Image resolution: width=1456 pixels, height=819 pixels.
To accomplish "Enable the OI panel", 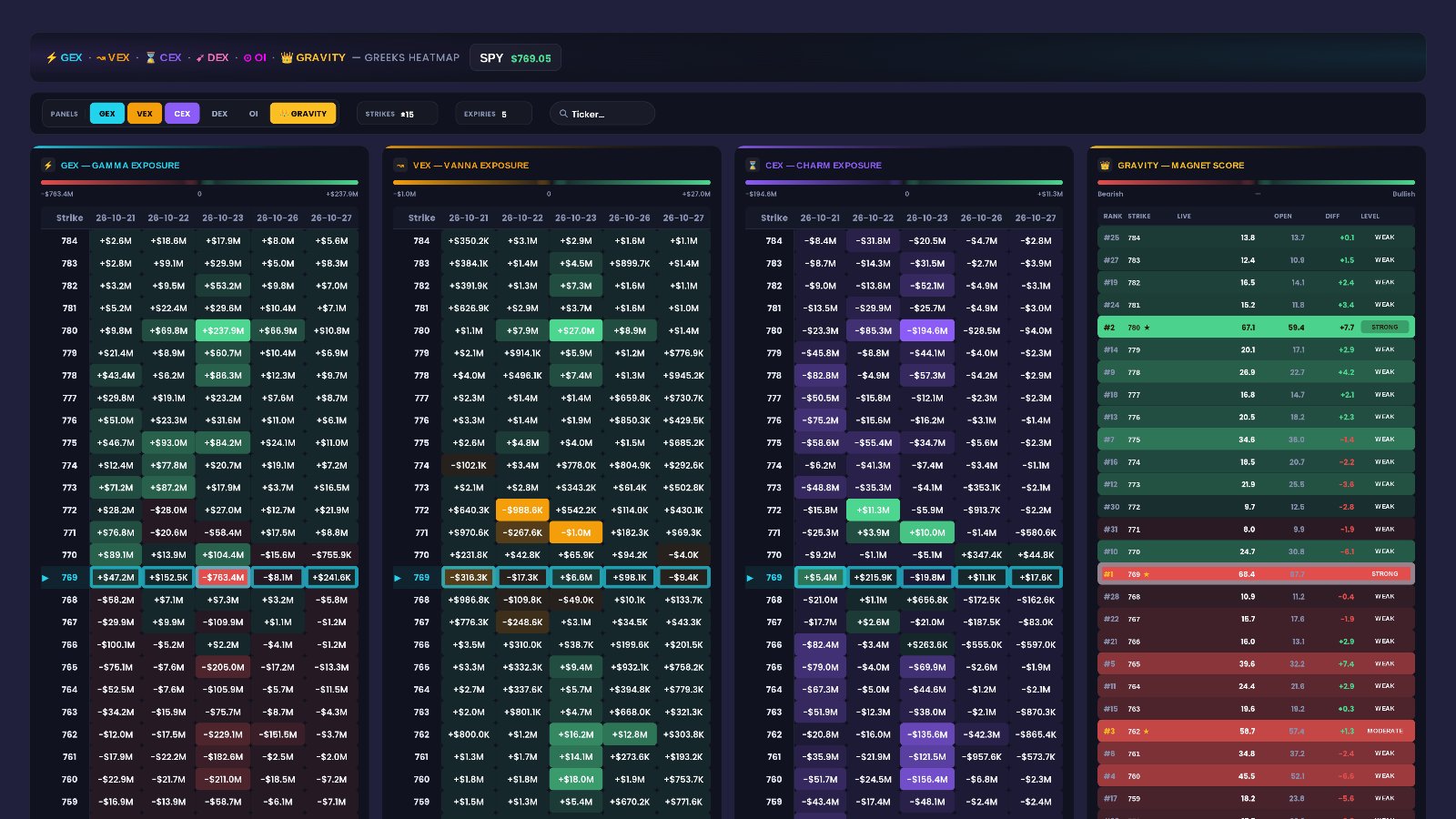I will coord(253,114).
